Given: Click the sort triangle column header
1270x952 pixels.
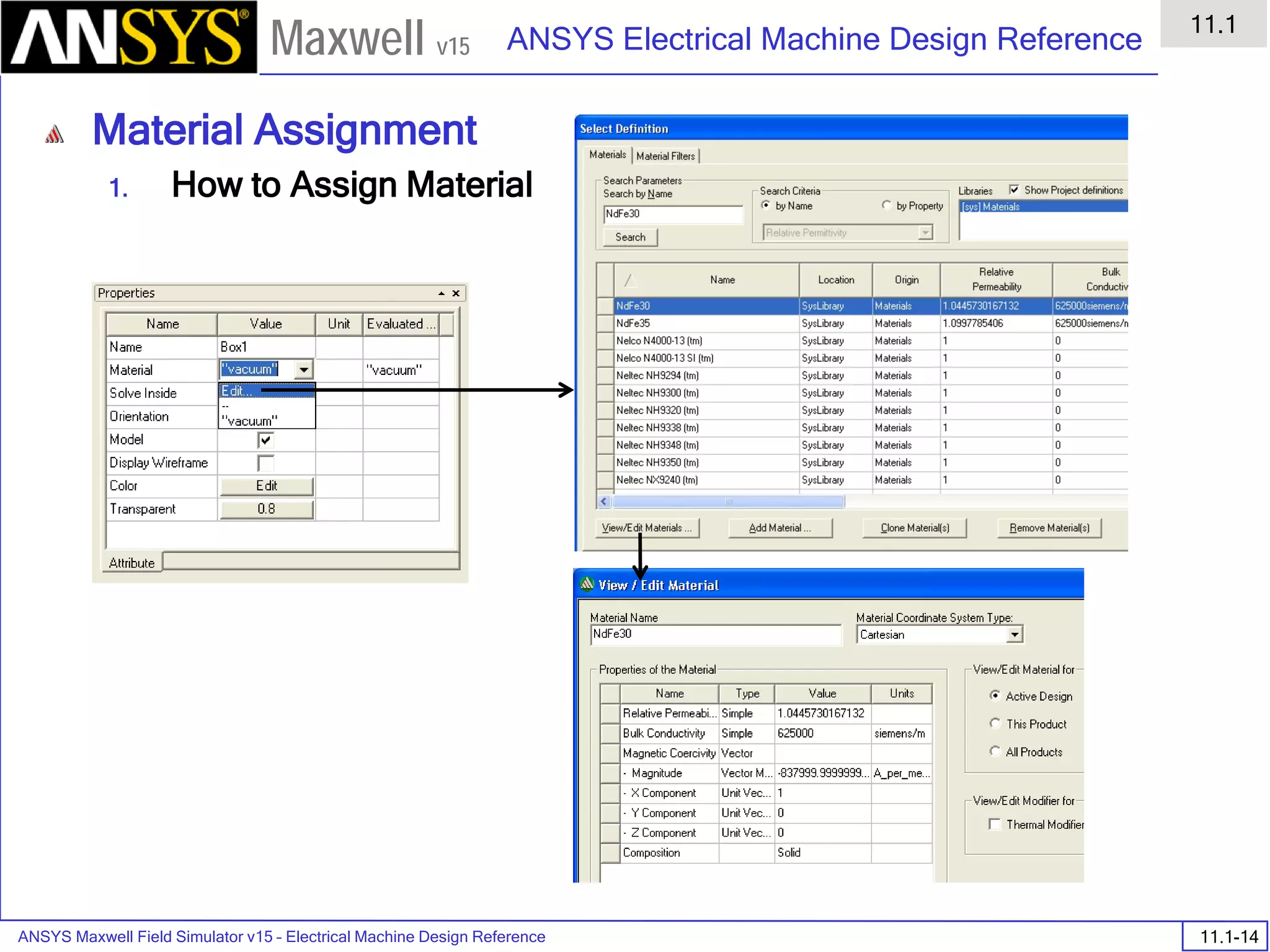Looking at the screenshot, I should [x=630, y=280].
